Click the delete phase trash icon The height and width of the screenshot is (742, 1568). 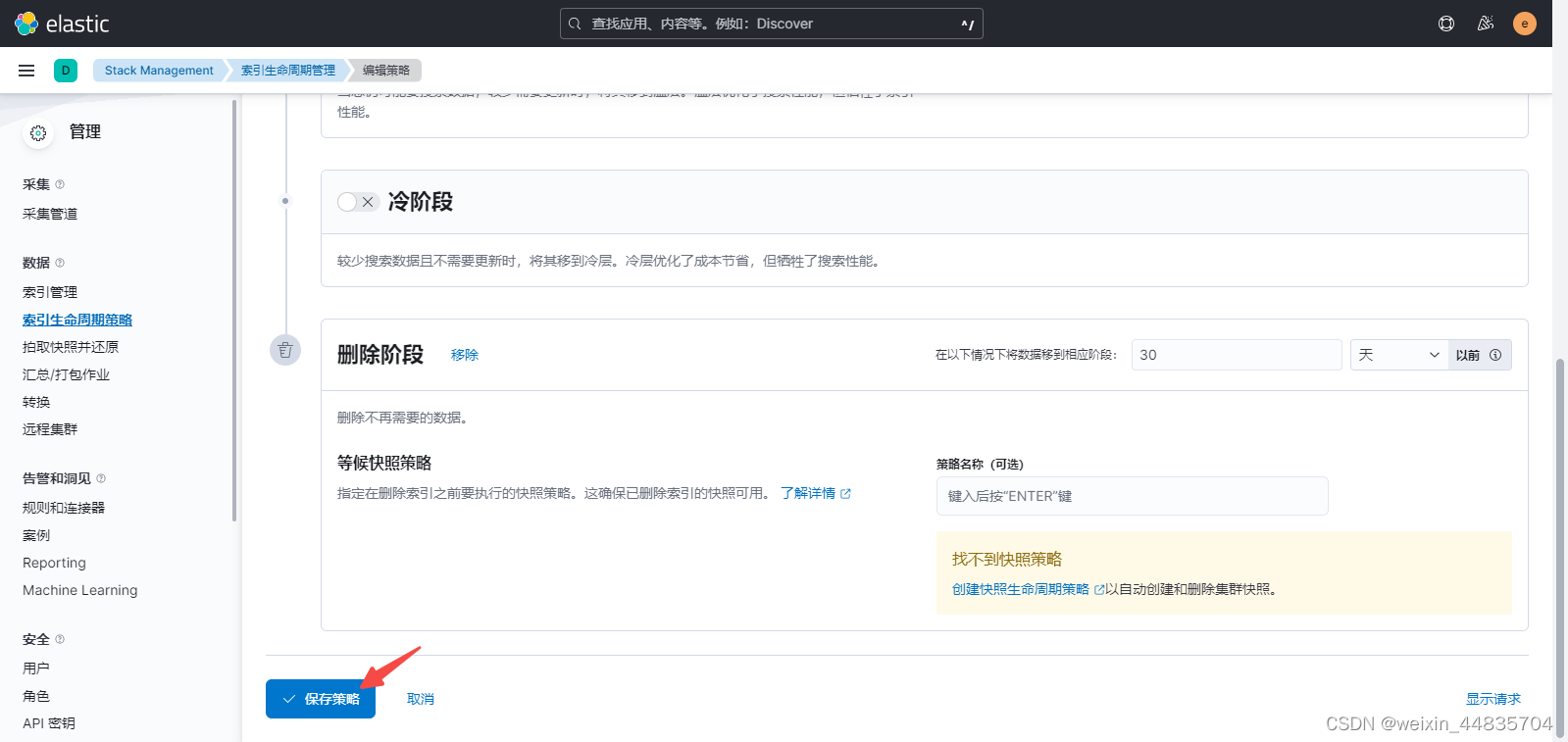(x=285, y=350)
